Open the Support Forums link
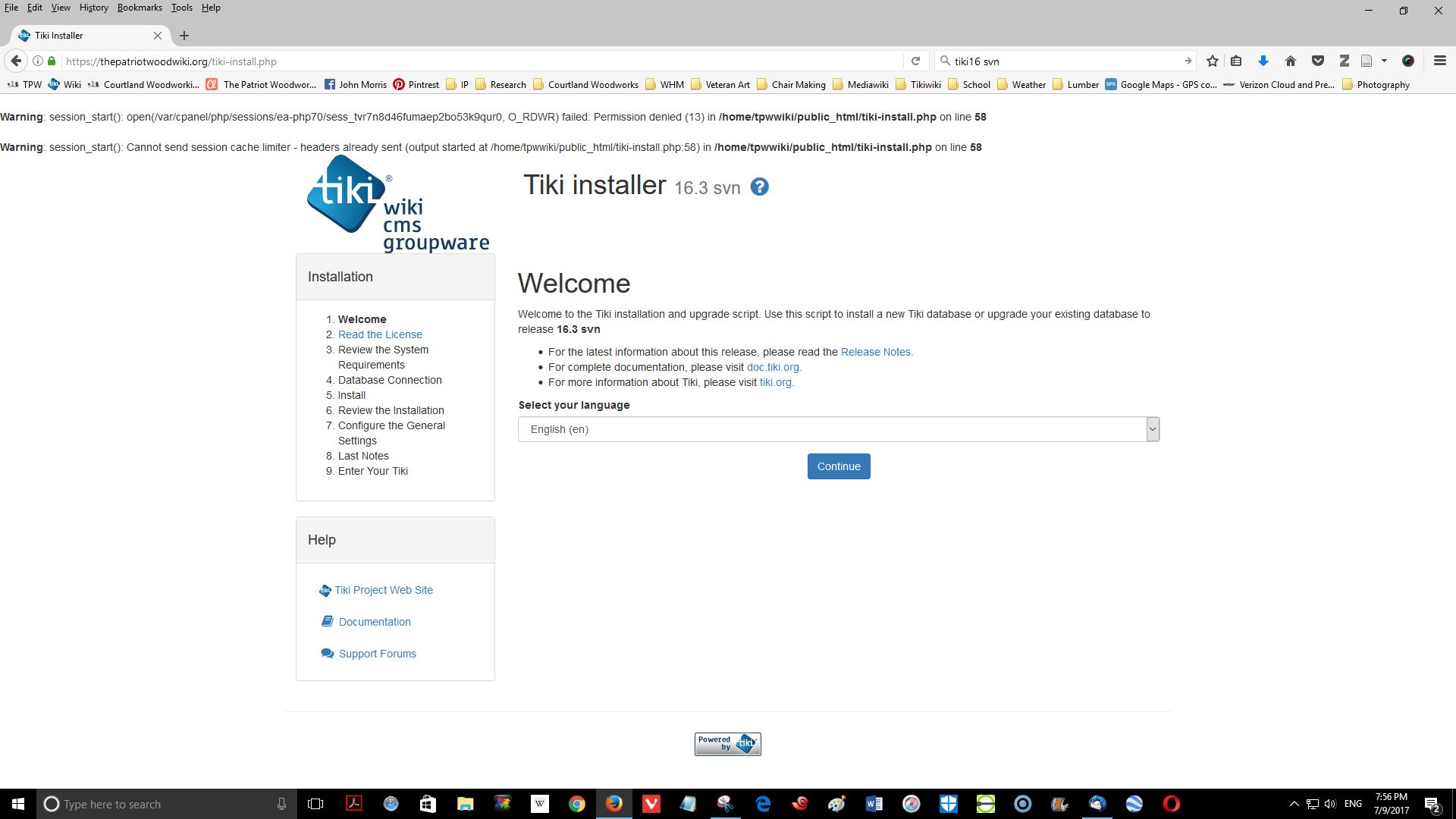1456x819 pixels. (378, 654)
